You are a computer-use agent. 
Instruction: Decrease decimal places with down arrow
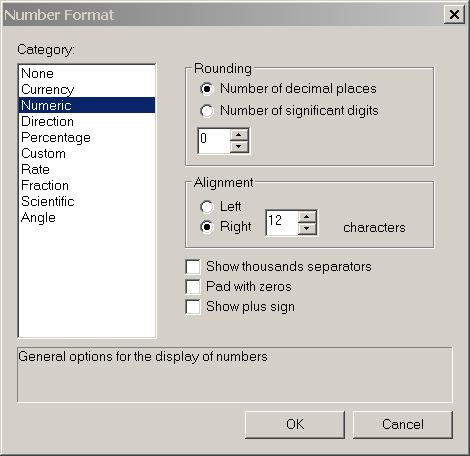239,146
